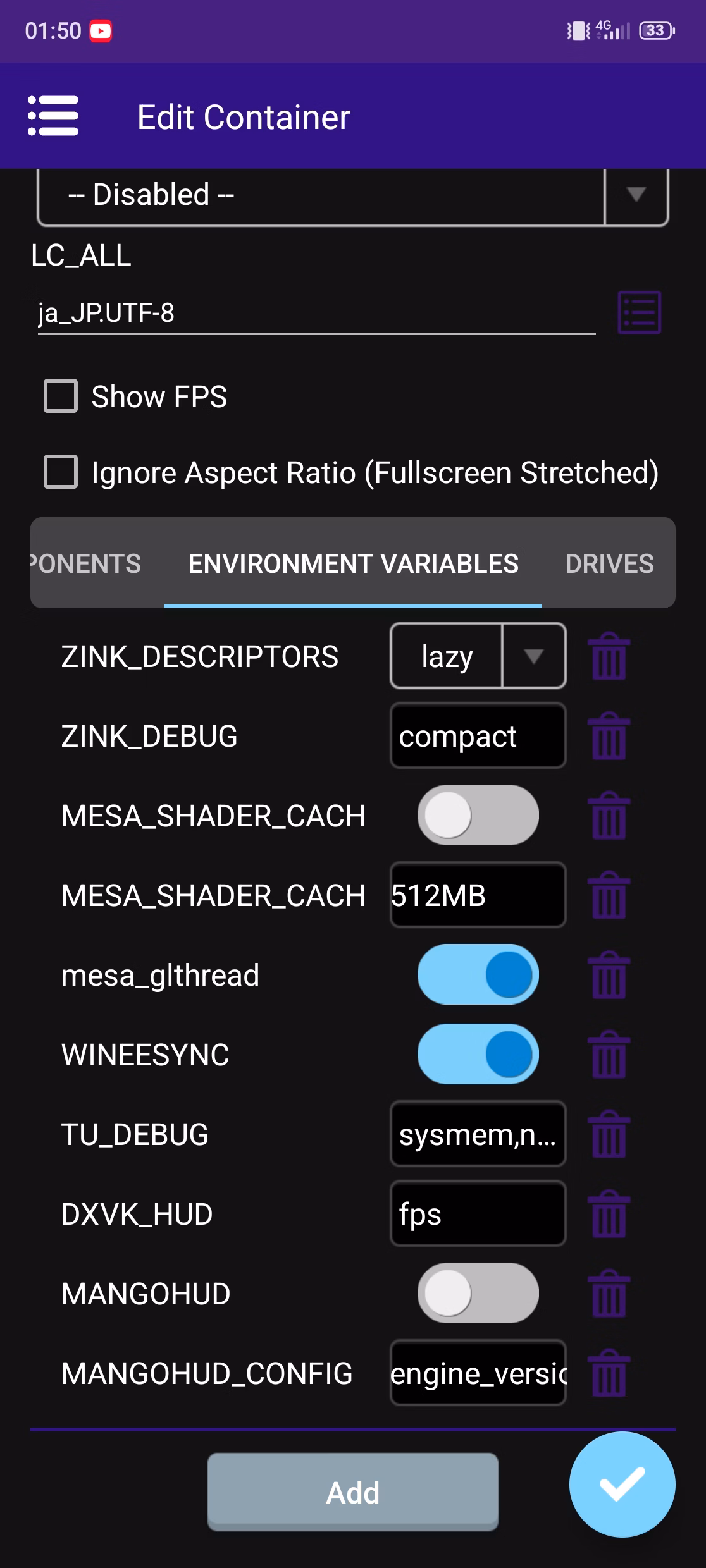Confirm changes with the checkmark button

click(x=622, y=1485)
